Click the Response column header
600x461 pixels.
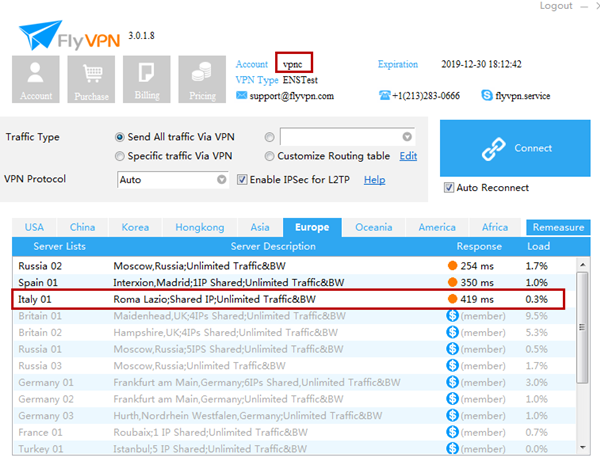tap(479, 246)
